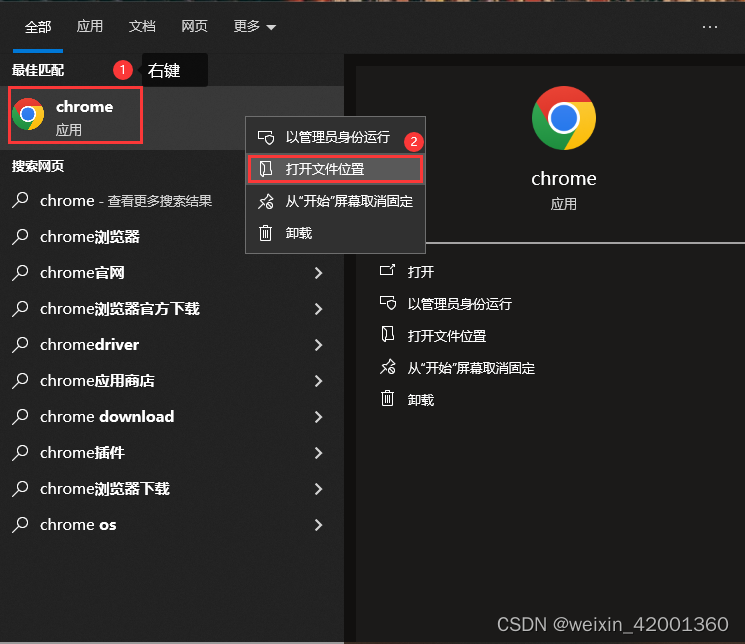Click search icon beside chromedriver

[20, 344]
